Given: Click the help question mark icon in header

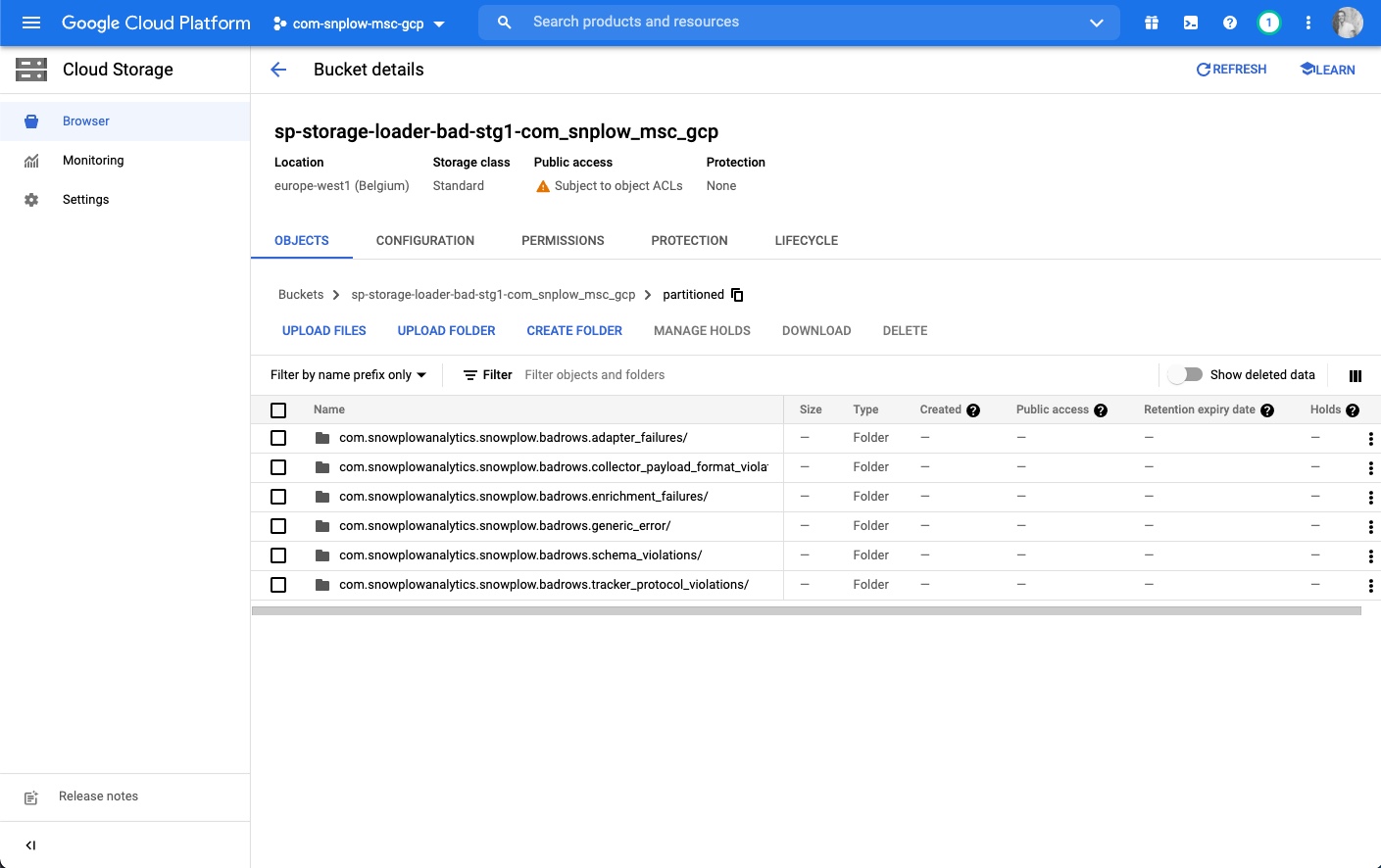Looking at the screenshot, I should click(1230, 23).
